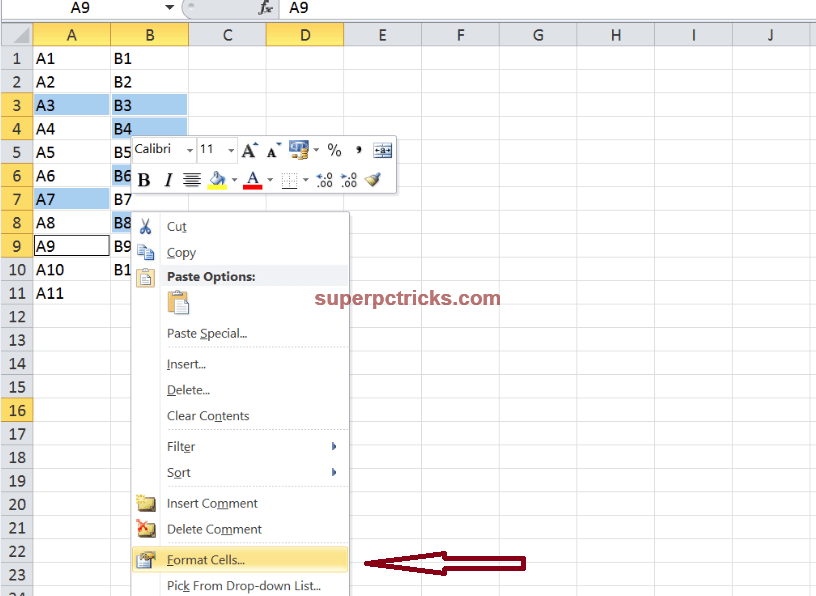Choose Copy from the context menu
816x596 pixels.
click(240, 252)
